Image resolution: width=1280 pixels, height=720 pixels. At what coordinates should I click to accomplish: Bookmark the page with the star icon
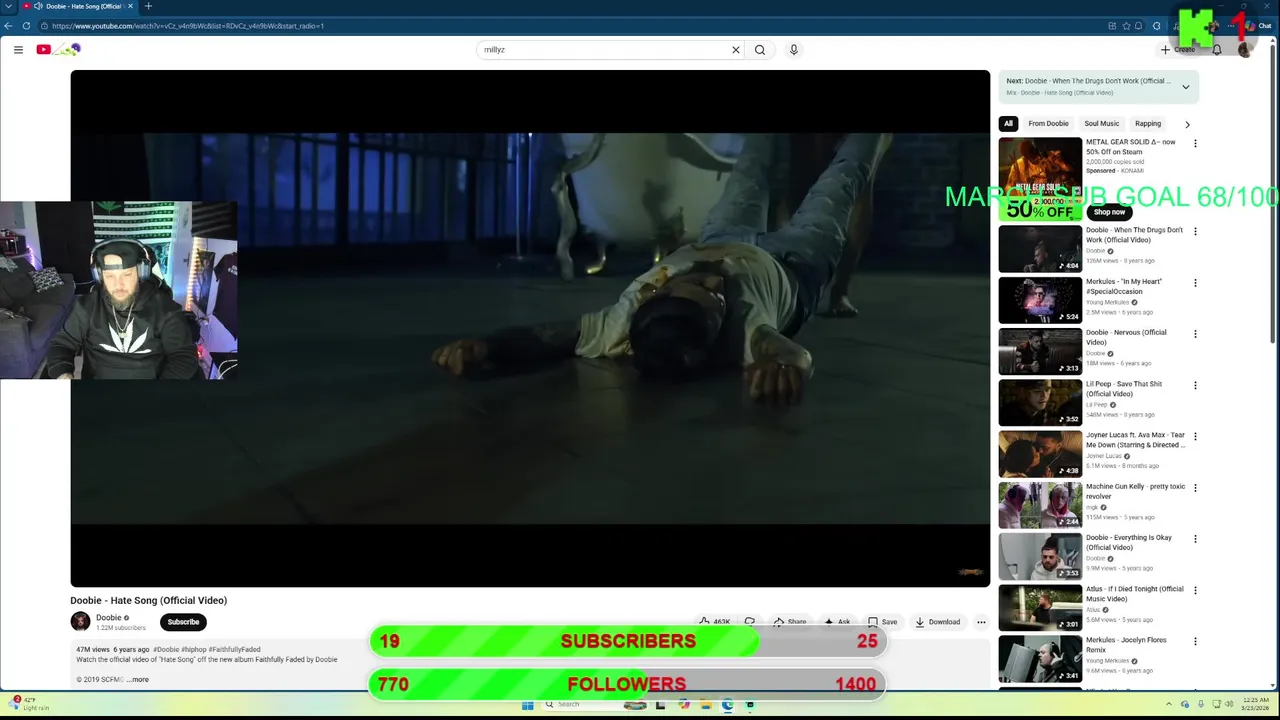1126,26
